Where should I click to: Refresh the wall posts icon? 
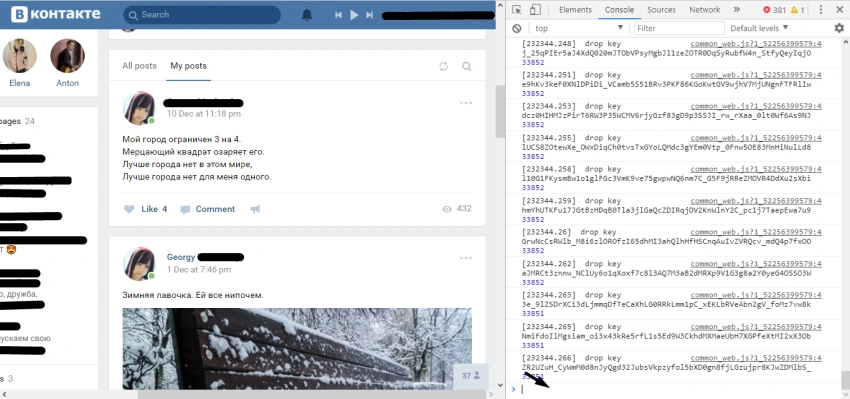(x=443, y=66)
